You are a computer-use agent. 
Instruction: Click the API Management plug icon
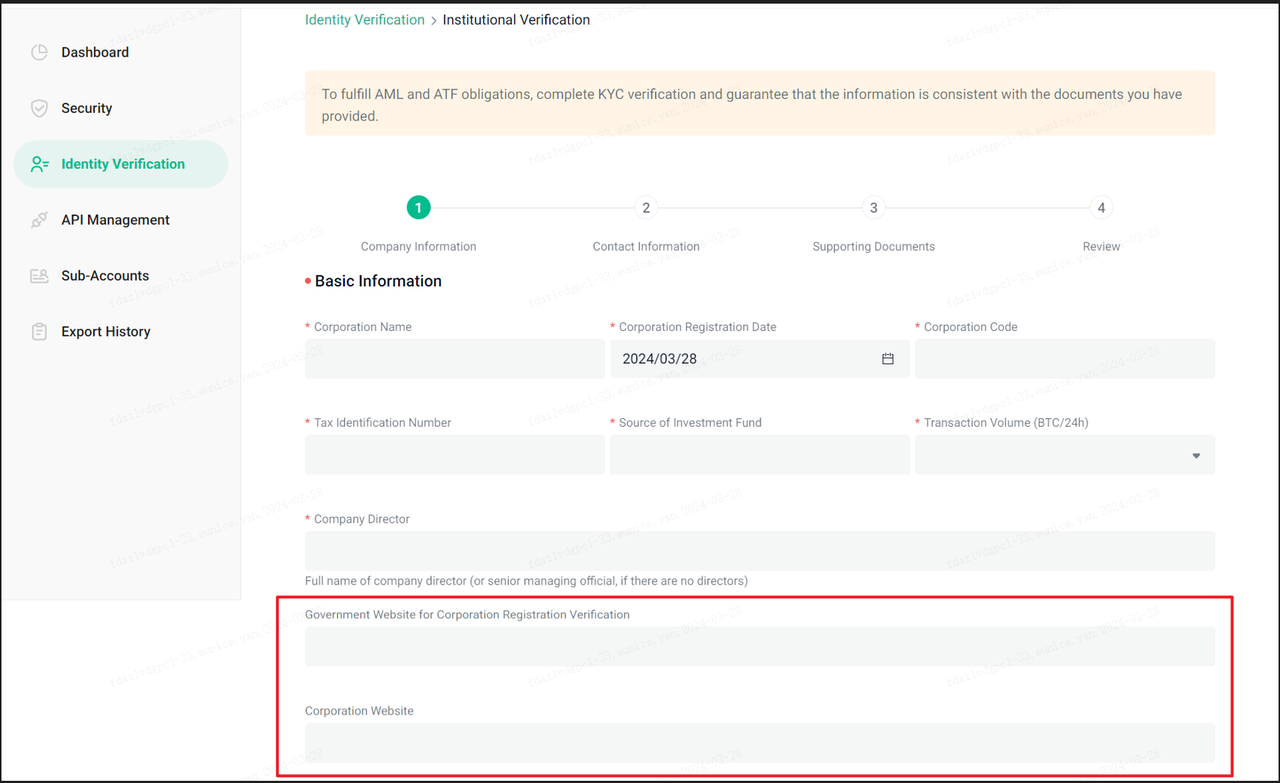point(39,220)
